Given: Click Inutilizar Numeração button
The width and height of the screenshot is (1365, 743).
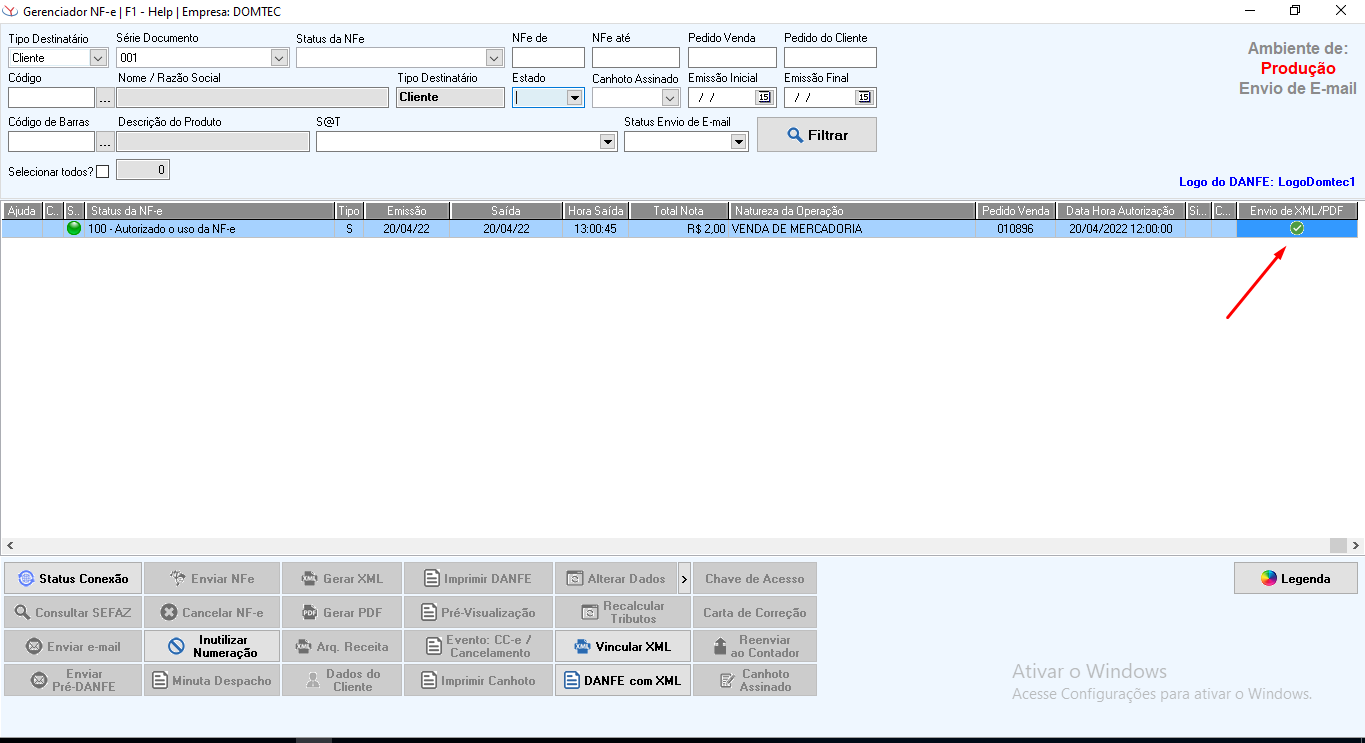Looking at the screenshot, I should pos(212,647).
